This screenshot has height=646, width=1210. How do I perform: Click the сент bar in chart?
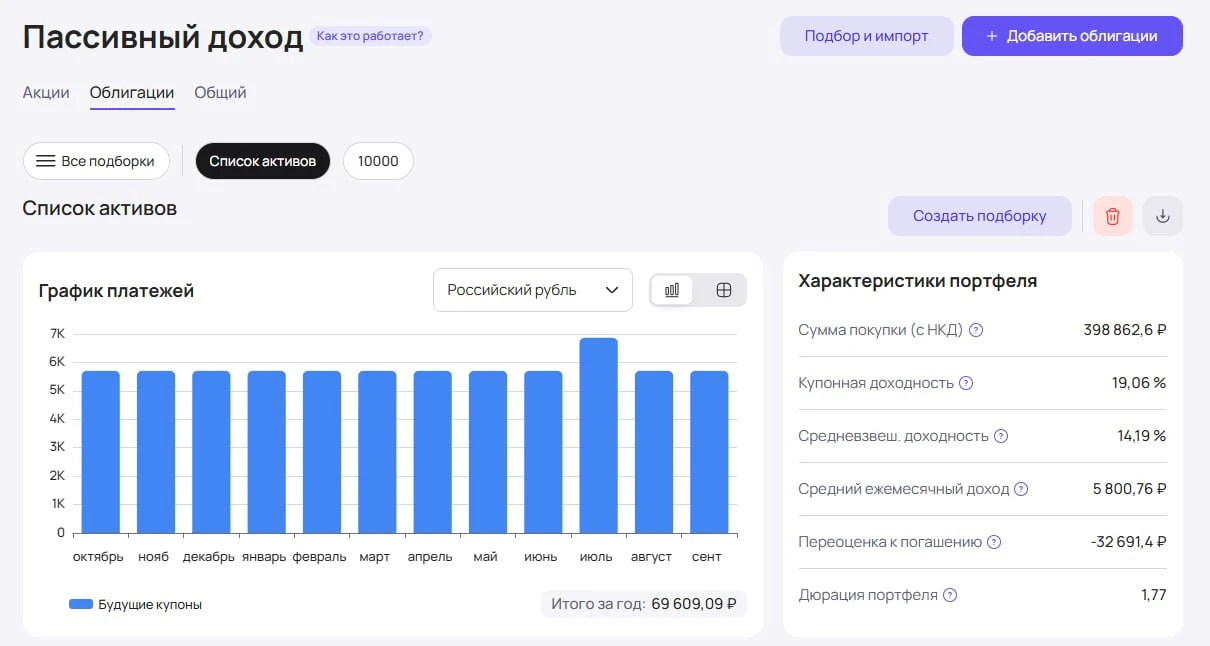tap(709, 452)
